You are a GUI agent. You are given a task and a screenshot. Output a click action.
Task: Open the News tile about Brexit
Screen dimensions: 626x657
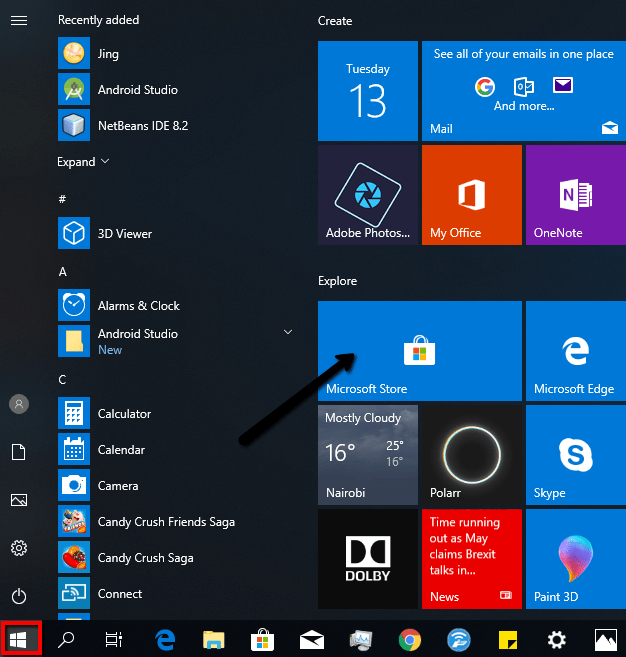tap(472, 559)
